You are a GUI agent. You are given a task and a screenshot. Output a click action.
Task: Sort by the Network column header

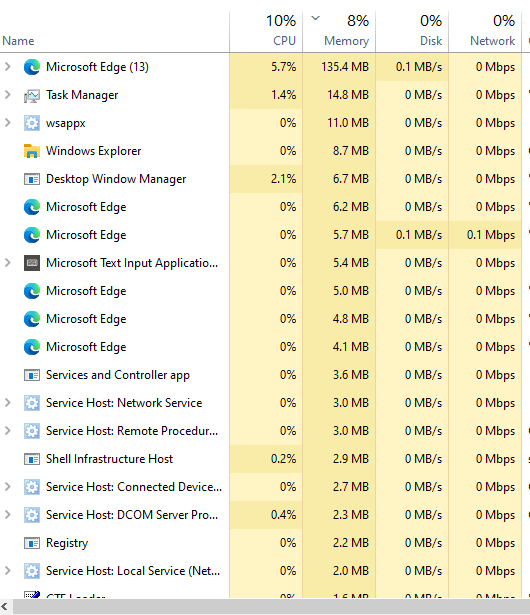(485, 31)
